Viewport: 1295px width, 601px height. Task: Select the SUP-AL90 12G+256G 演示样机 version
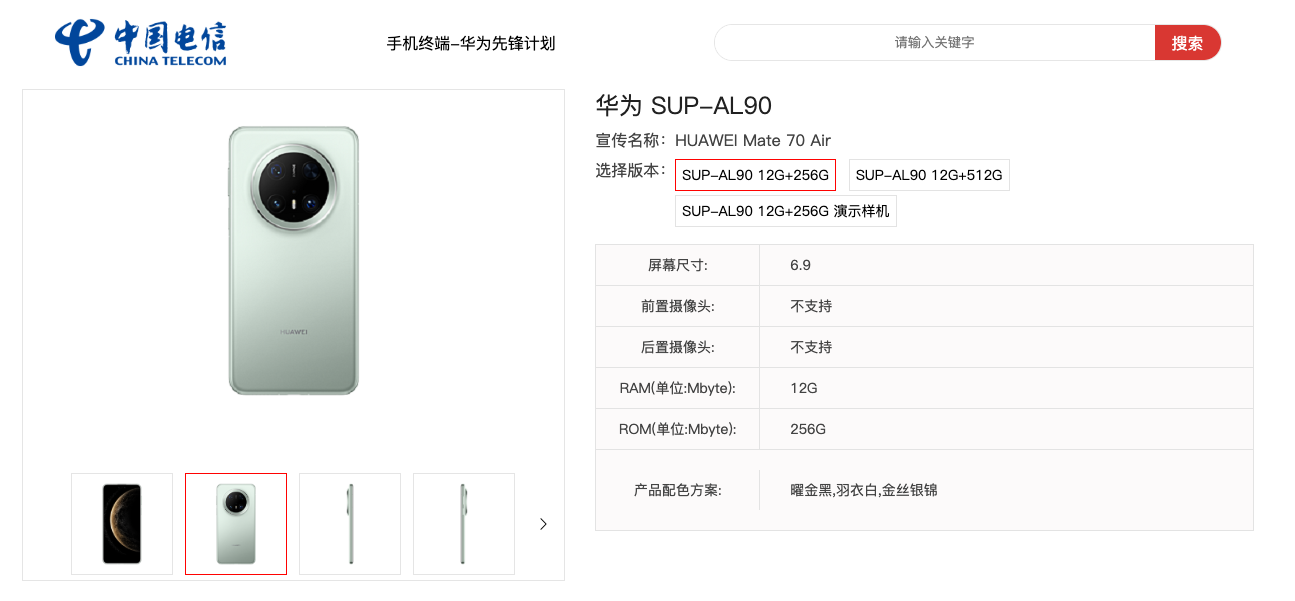click(786, 210)
